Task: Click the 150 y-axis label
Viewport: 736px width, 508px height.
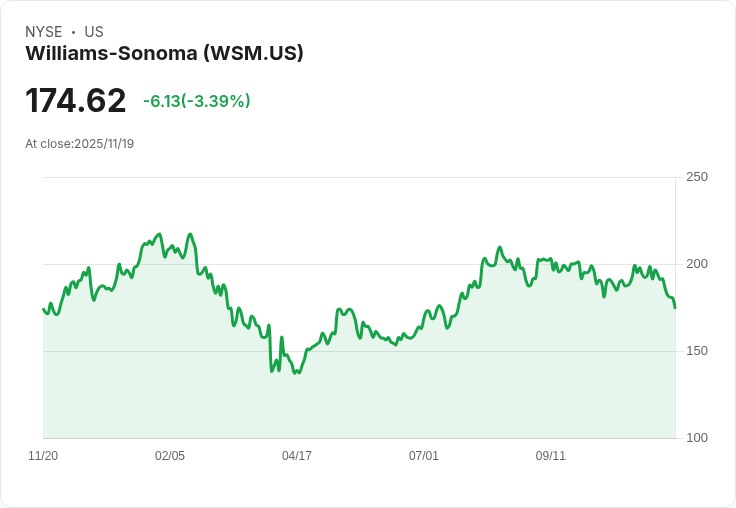Action: coord(697,351)
